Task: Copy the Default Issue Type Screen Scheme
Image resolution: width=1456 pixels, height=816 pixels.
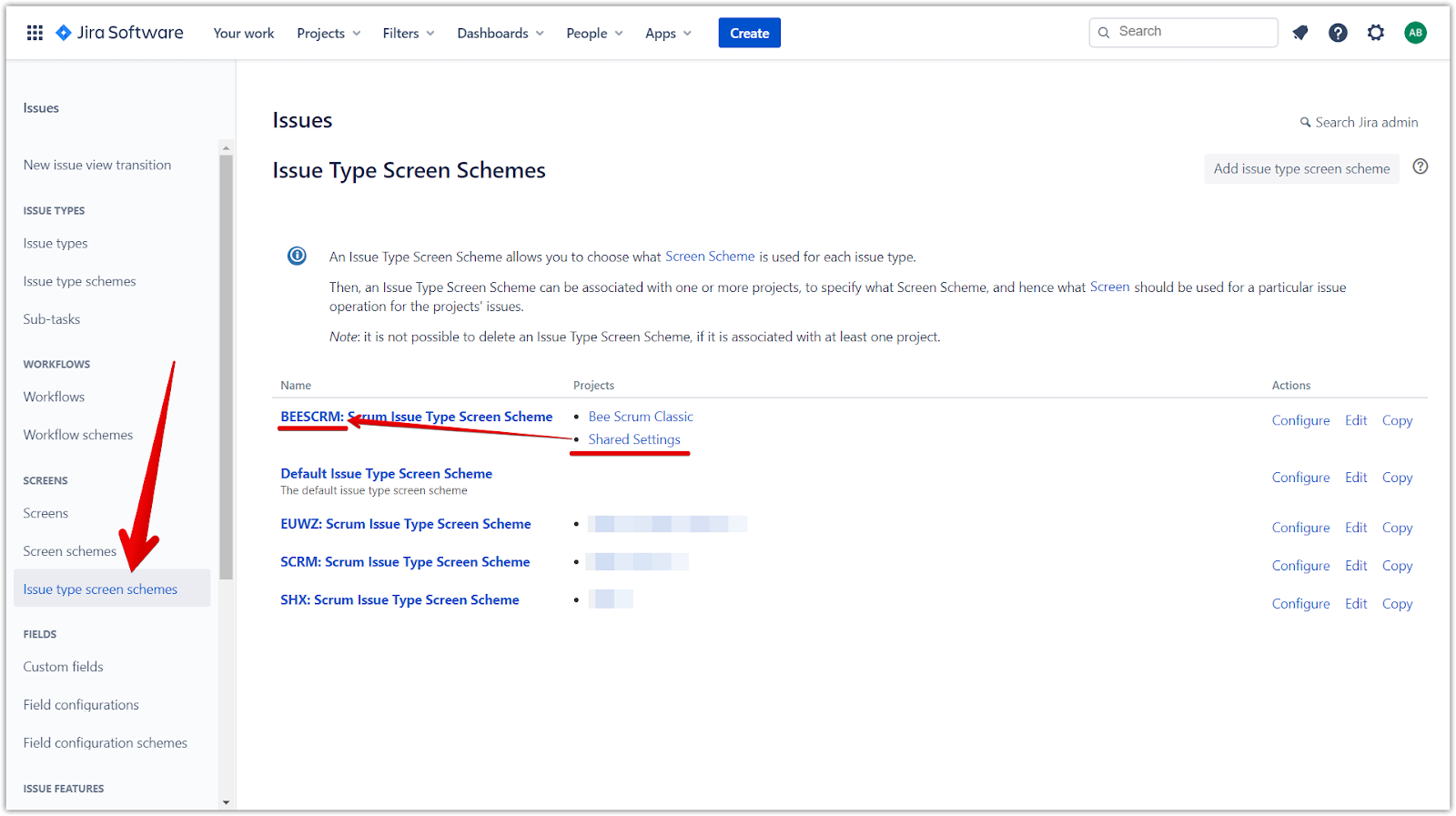Action: point(1397,478)
